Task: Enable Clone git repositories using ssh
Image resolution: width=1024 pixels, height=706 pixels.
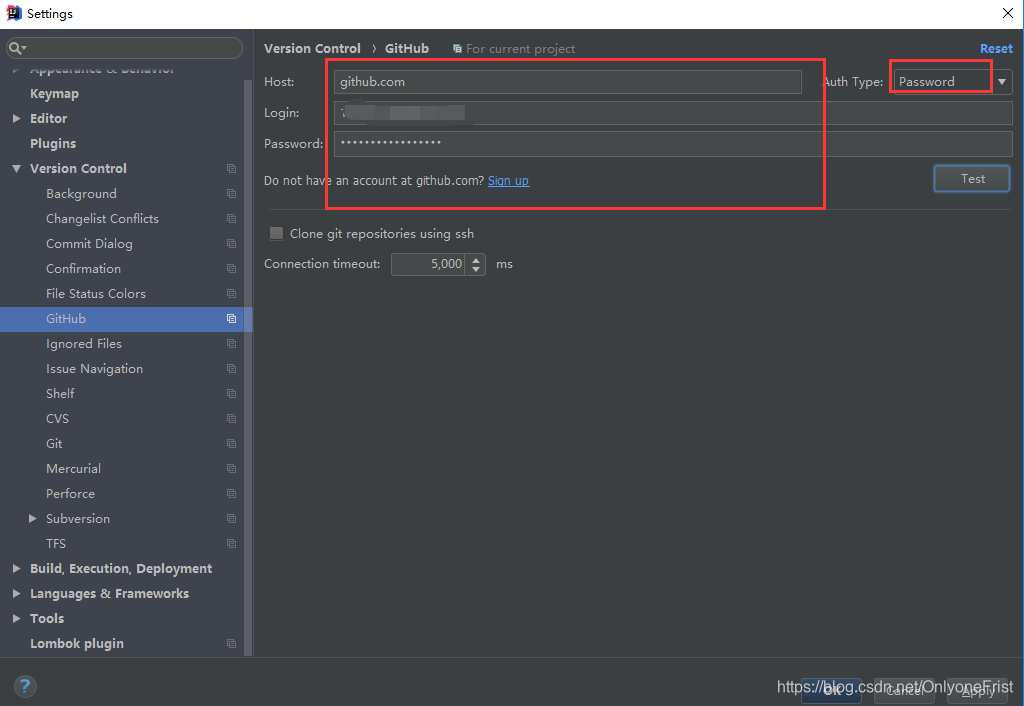Action: point(276,233)
